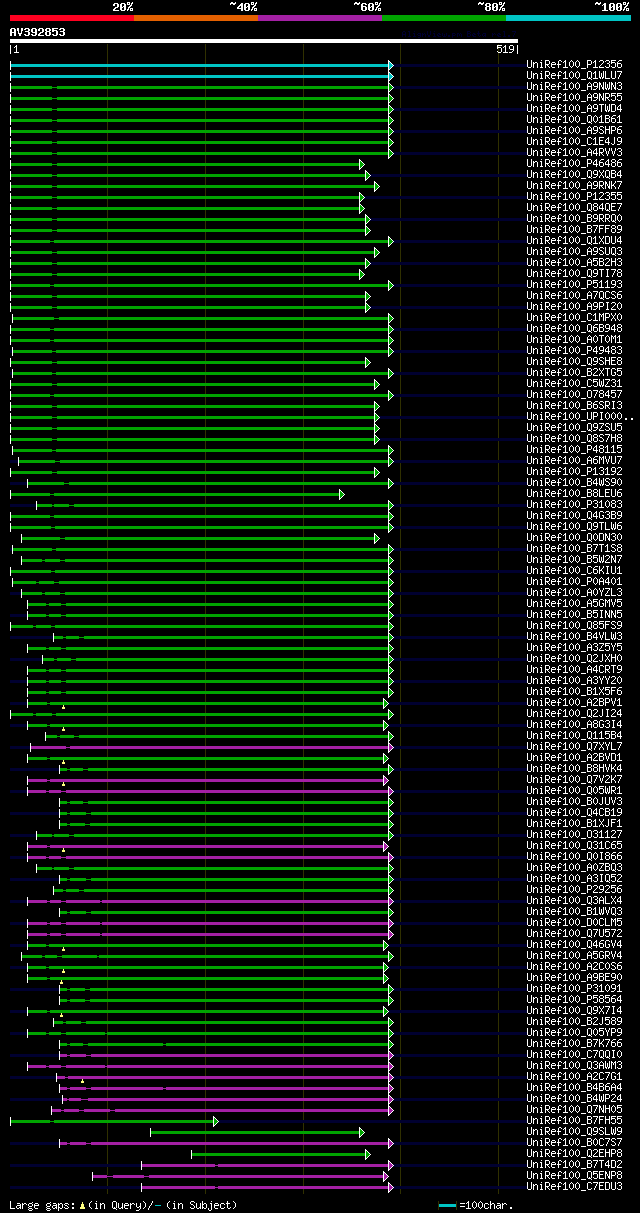The height and width of the screenshot is (1213, 640).
Task: Click the UniRef100_P51193 label
Action: pyautogui.click(x=574, y=284)
